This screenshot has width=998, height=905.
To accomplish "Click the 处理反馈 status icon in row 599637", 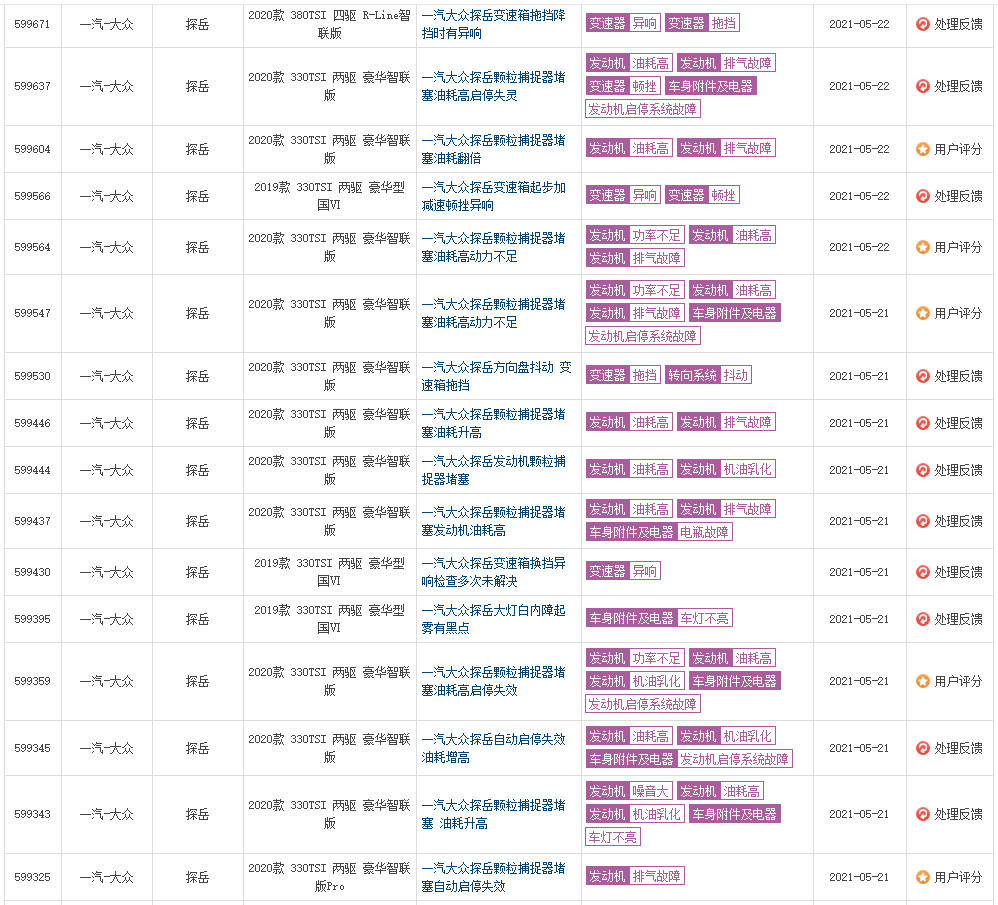I will (x=922, y=86).
